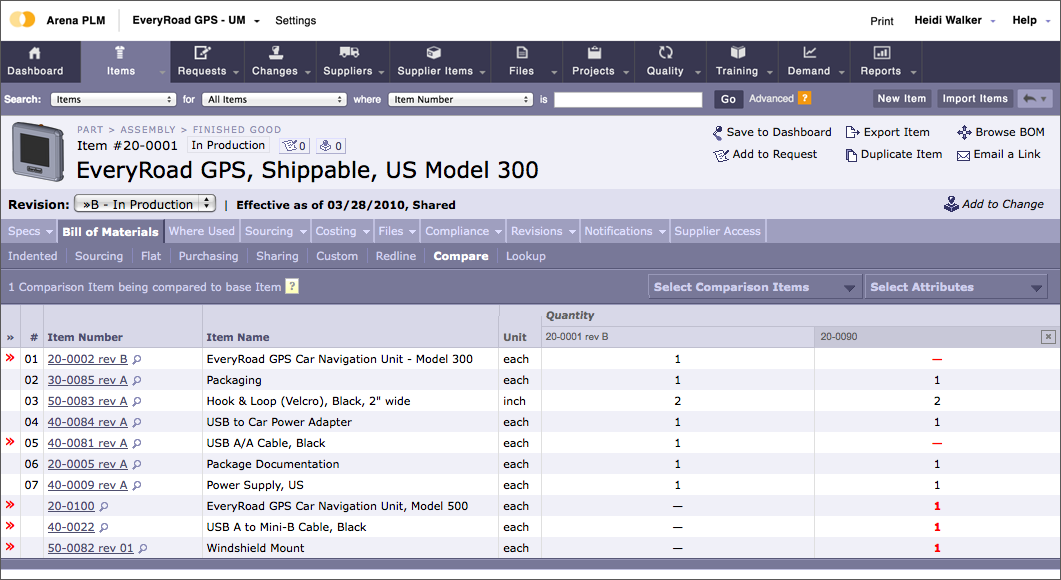Click the Item Number column header
This screenshot has width=1061, height=580.
click(85, 337)
